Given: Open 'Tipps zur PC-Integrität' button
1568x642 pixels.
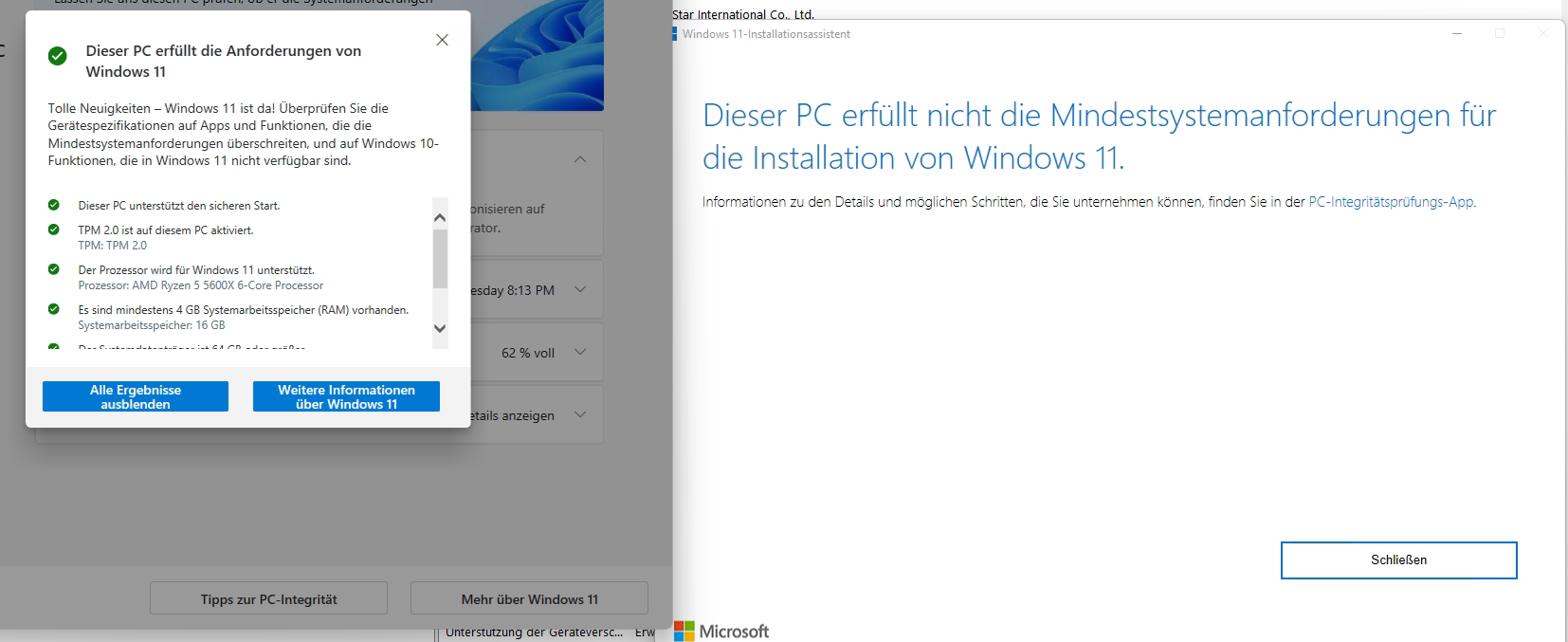Looking at the screenshot, I should point(268,599).
